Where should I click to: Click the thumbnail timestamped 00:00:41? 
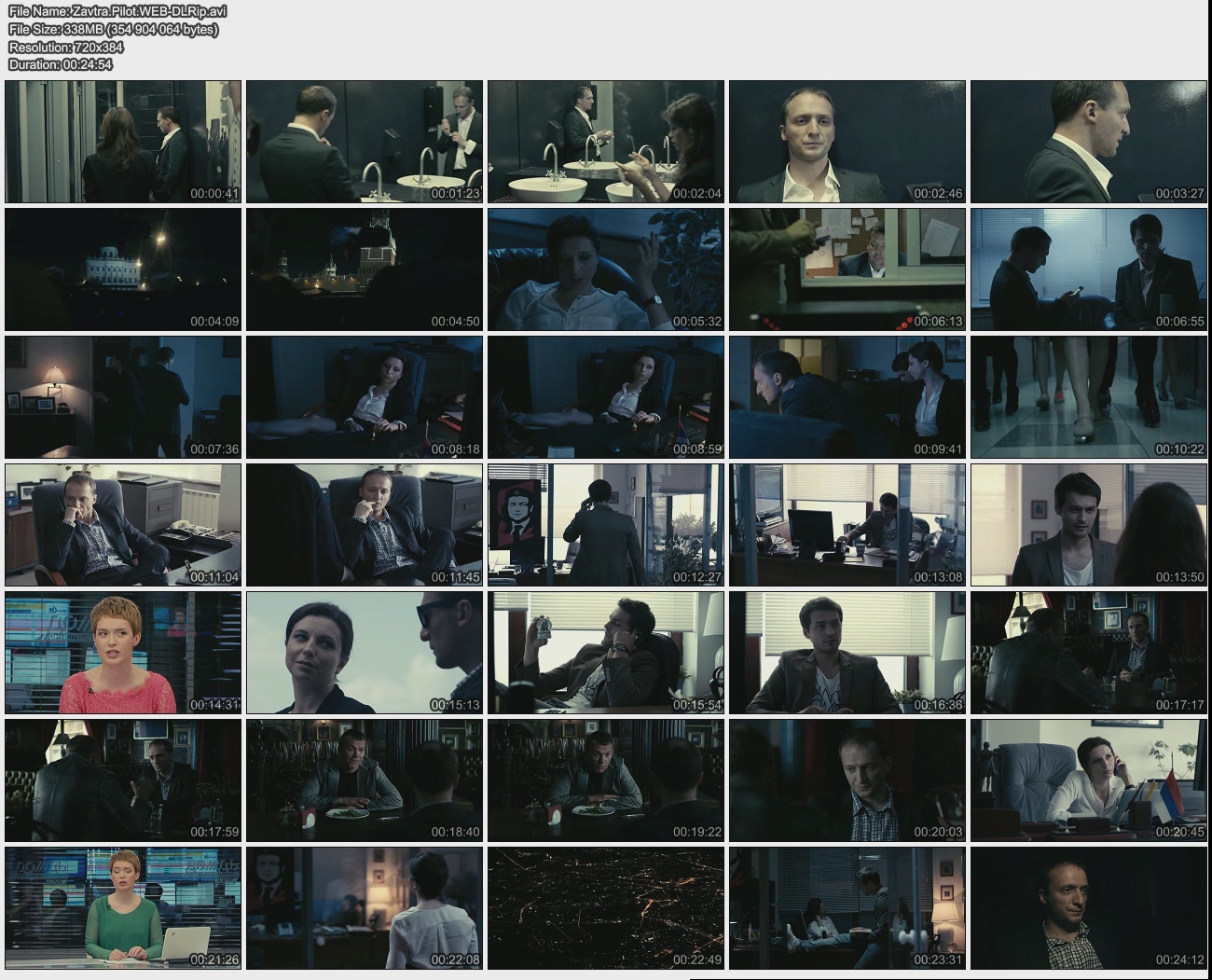(x=123, y=142)
